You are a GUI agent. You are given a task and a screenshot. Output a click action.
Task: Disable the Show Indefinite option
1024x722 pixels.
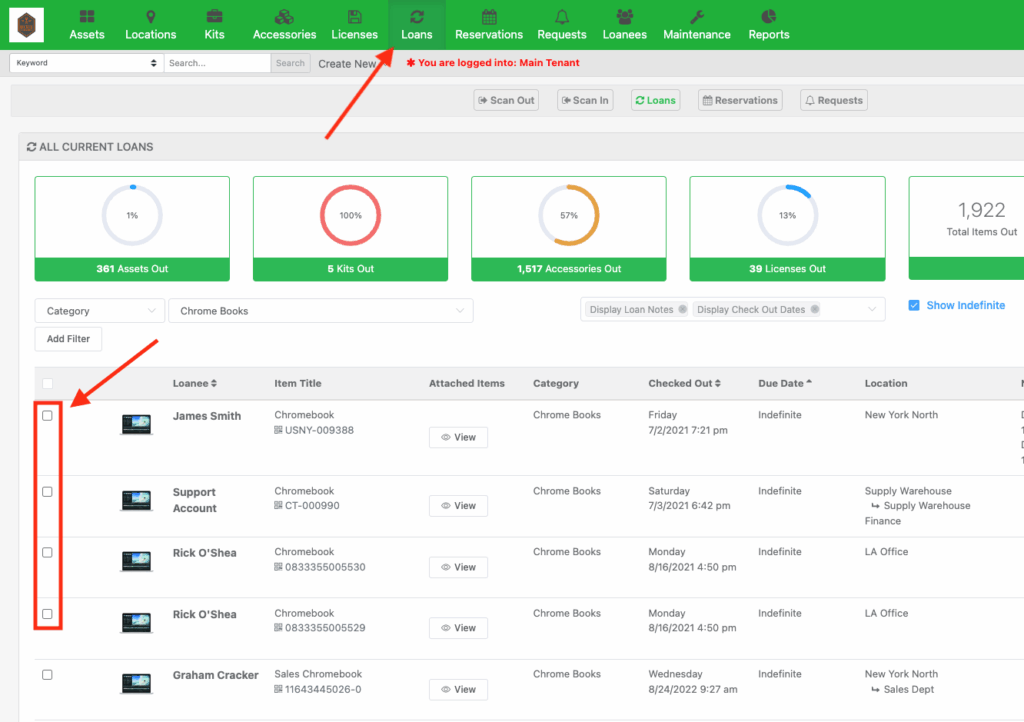pos(913,306)
